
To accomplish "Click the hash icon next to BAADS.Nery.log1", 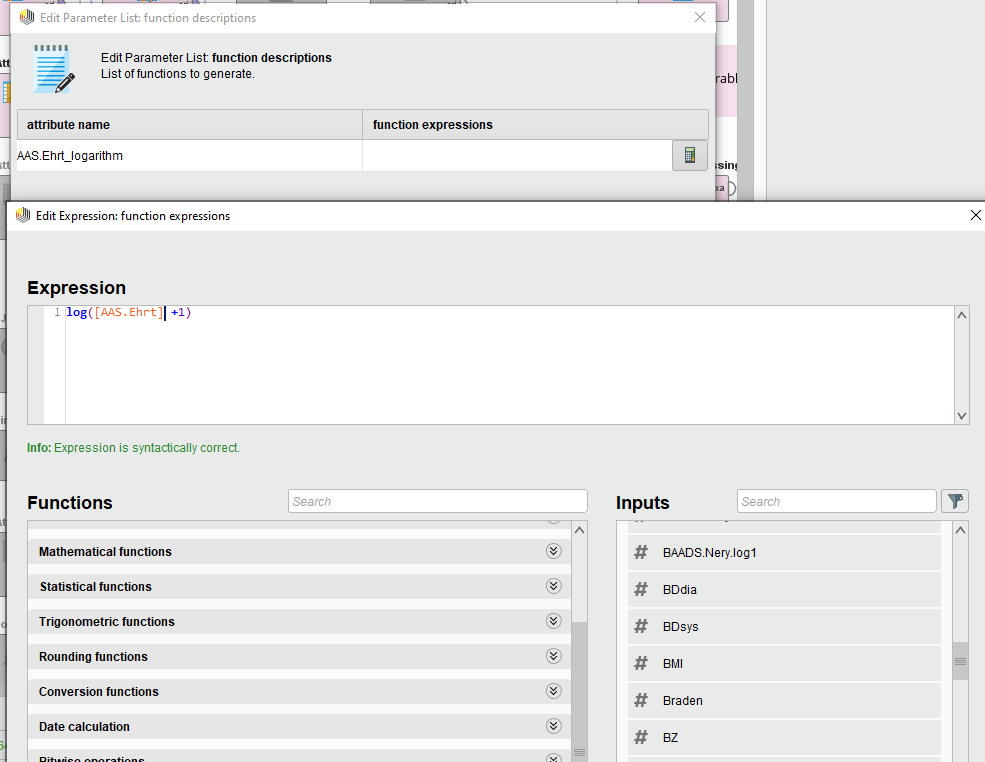I will pyautogui.click(x=641, y=552).
